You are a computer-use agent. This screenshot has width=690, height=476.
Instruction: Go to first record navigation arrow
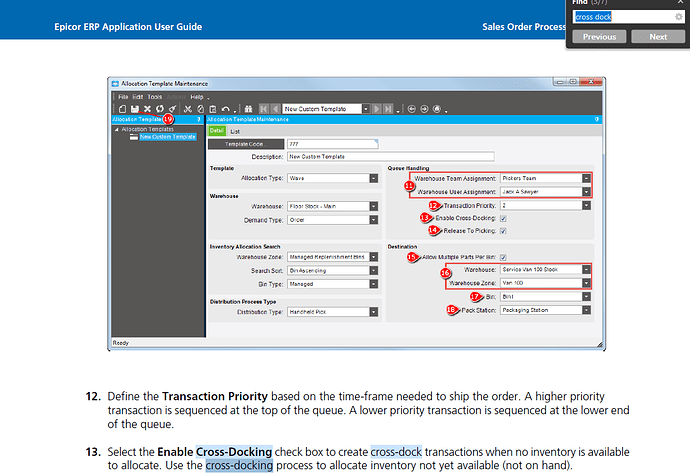coord(264,109)
